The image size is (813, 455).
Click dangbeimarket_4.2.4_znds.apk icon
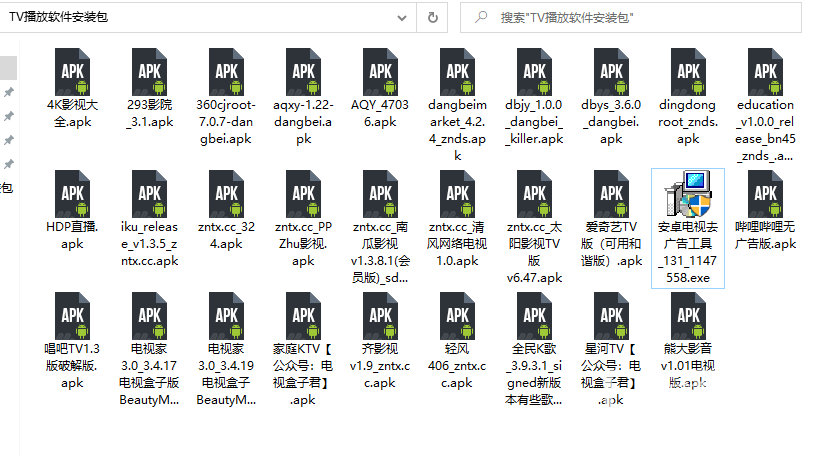coord(457,72)
